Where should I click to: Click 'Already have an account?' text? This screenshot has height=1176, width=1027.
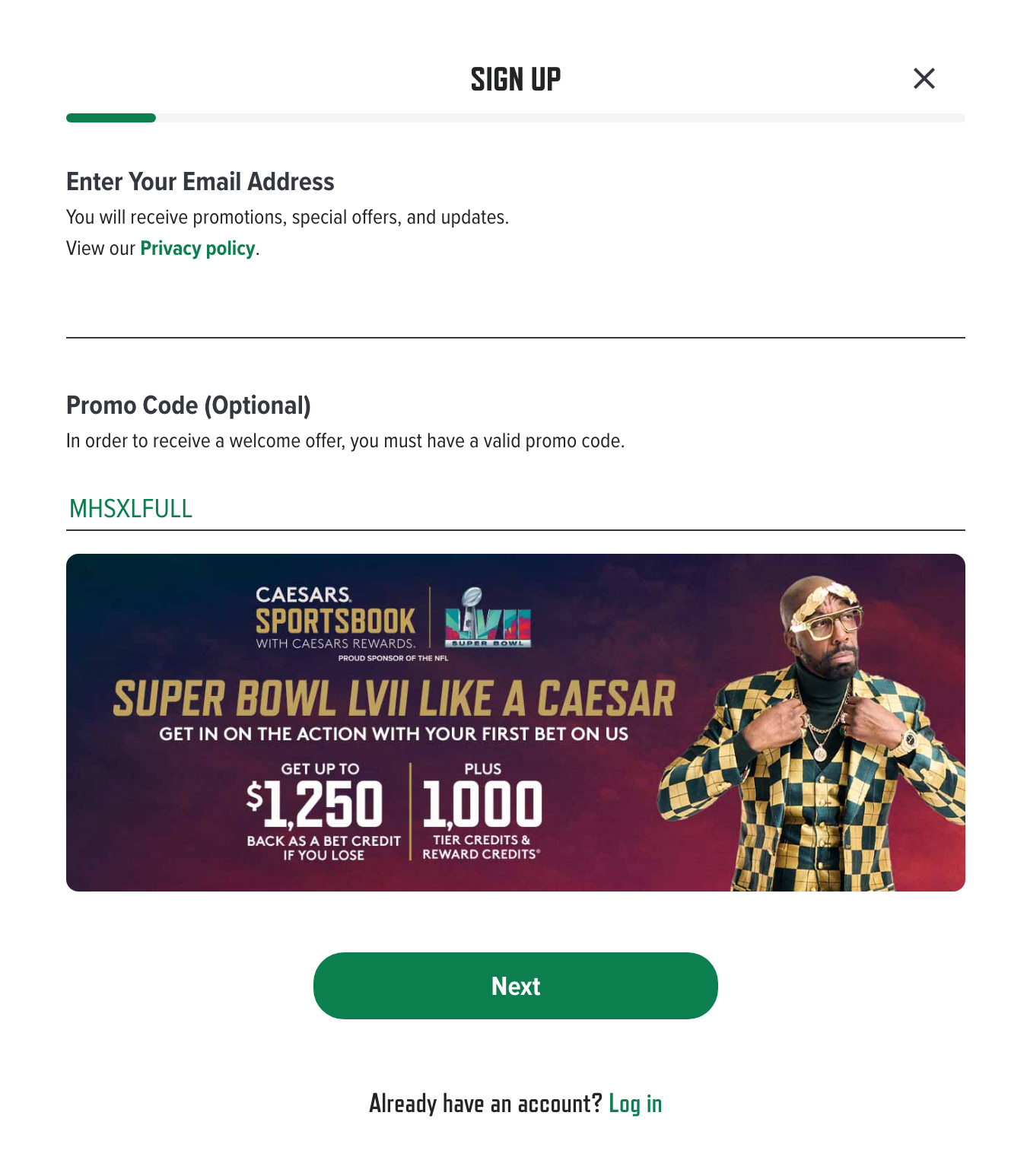pos(485,1103)
